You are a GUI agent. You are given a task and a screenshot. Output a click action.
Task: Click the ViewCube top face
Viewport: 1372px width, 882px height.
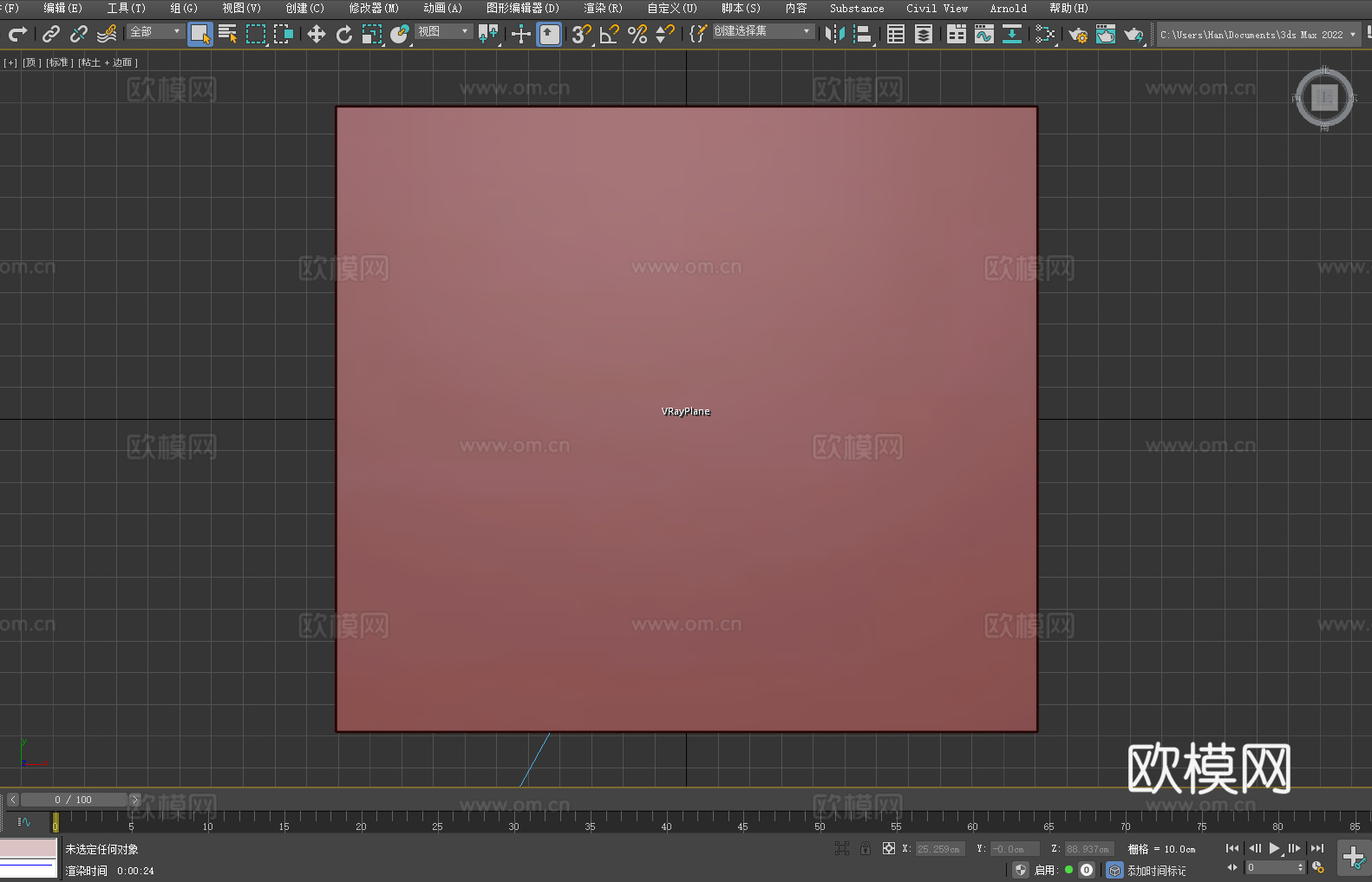coord(1324,97)
